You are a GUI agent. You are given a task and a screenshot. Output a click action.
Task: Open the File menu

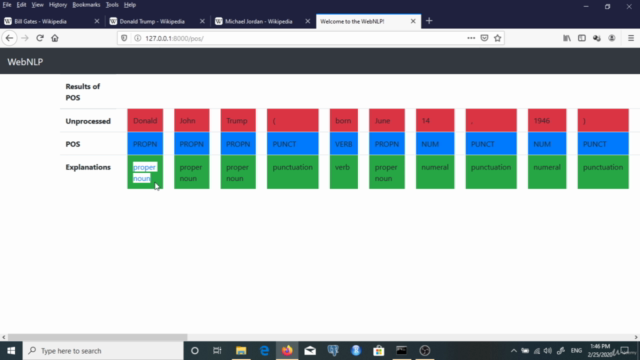click(x=7, y=5)
